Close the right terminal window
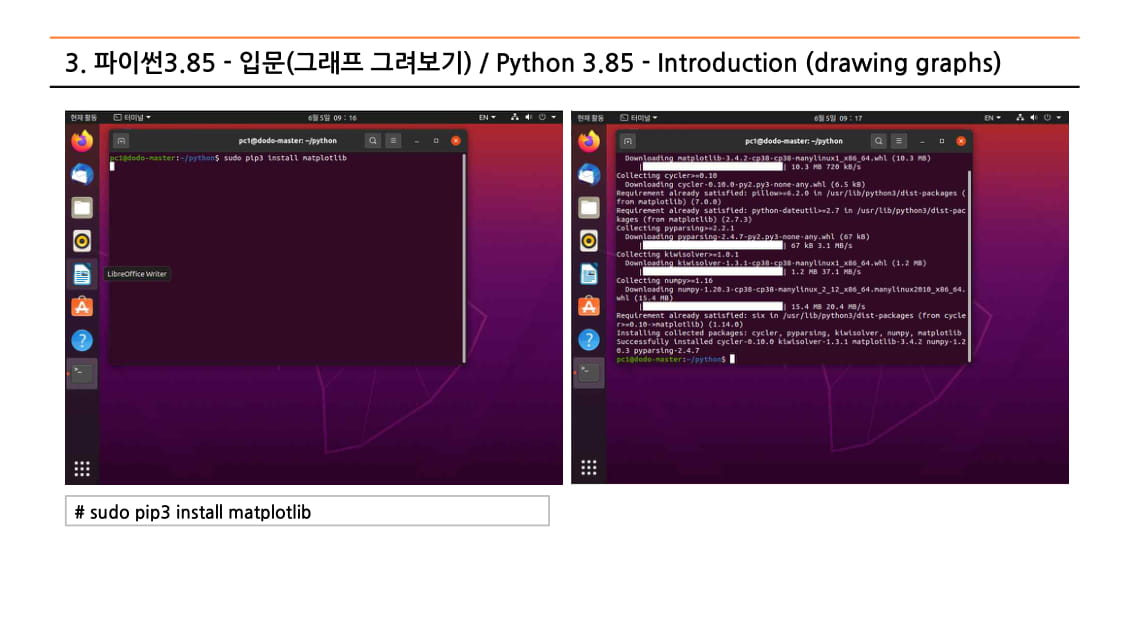 tap(961, 141)
